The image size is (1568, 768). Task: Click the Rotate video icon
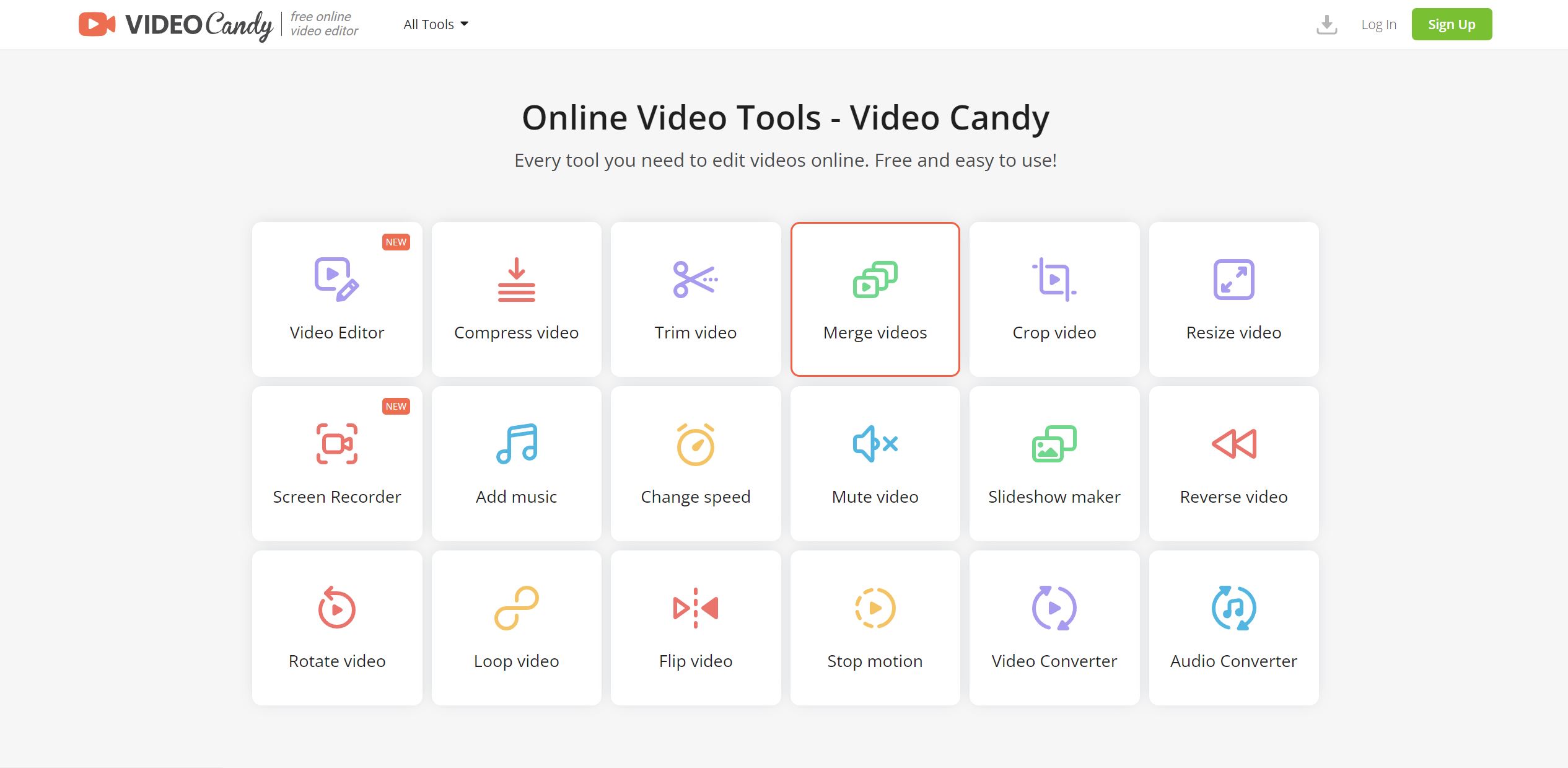[336, 607]
